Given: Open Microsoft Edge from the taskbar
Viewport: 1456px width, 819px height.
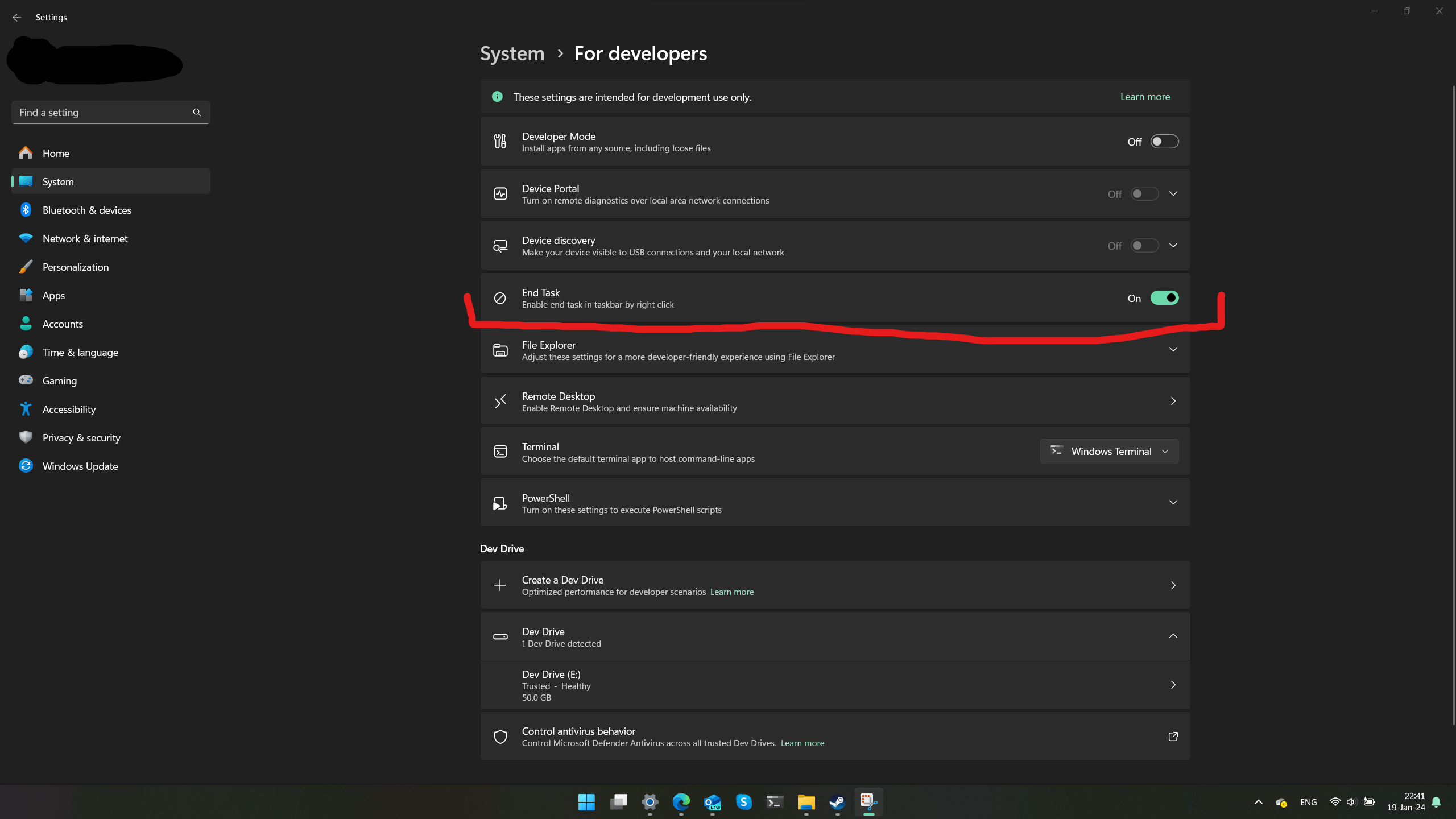Looking at the screenshot, I should [x=681, y=802].
